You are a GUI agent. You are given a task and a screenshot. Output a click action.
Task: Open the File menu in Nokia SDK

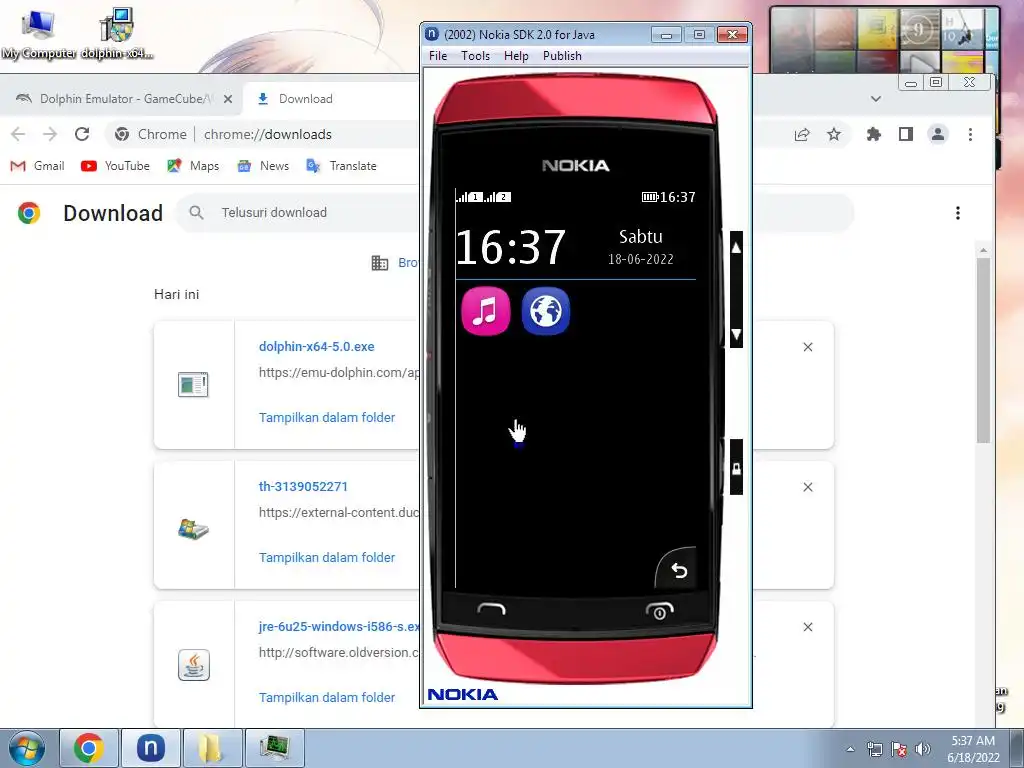[x=438, y=56]
